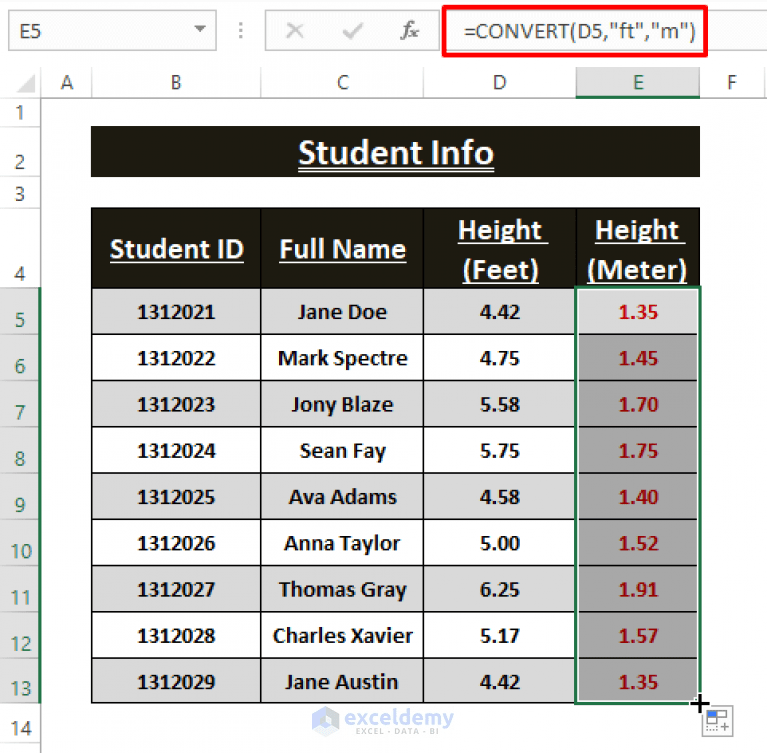Select row 1 header

click(x=20, y=113)
